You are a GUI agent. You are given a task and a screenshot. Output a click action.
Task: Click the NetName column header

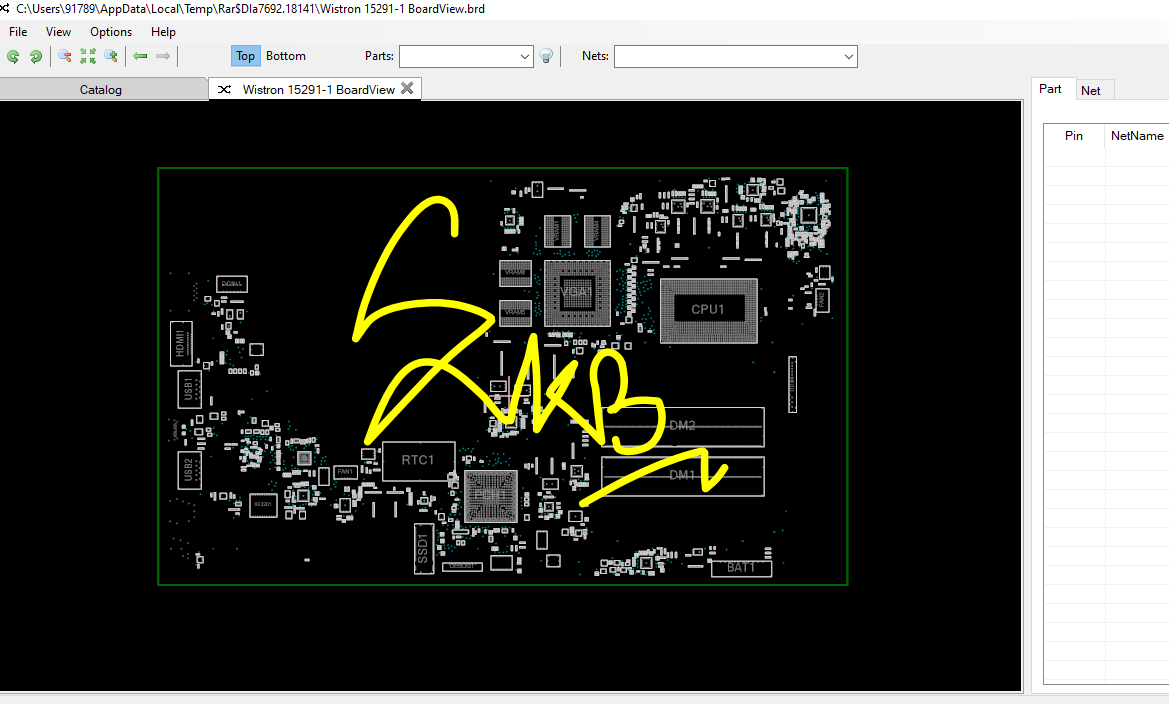(x=1137, y=136)
